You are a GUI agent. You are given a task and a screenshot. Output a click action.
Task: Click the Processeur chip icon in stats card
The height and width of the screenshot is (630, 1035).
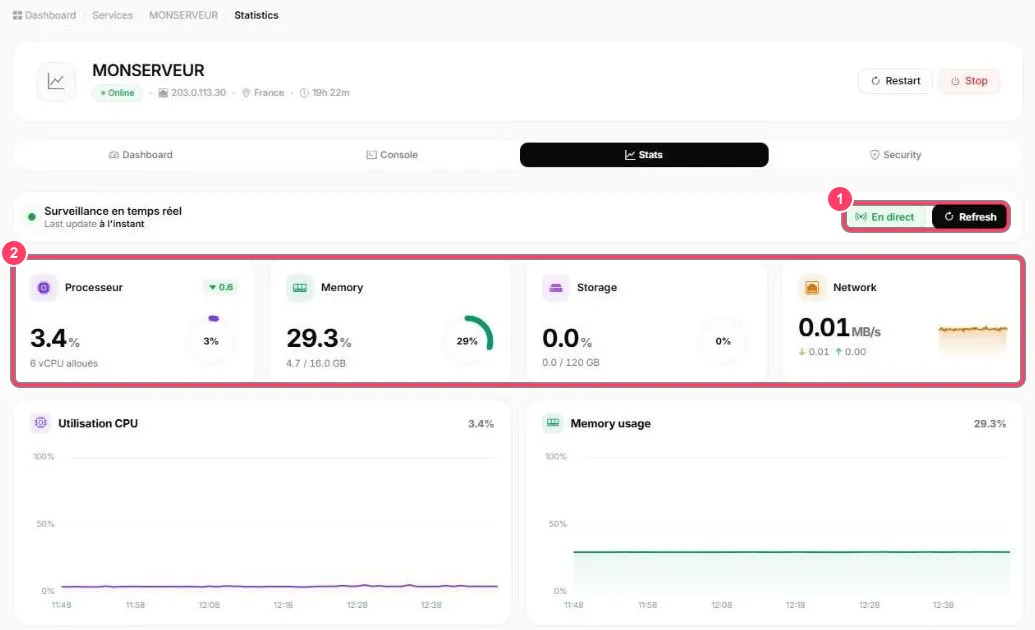pyautogui.click(x=44, y=288)
